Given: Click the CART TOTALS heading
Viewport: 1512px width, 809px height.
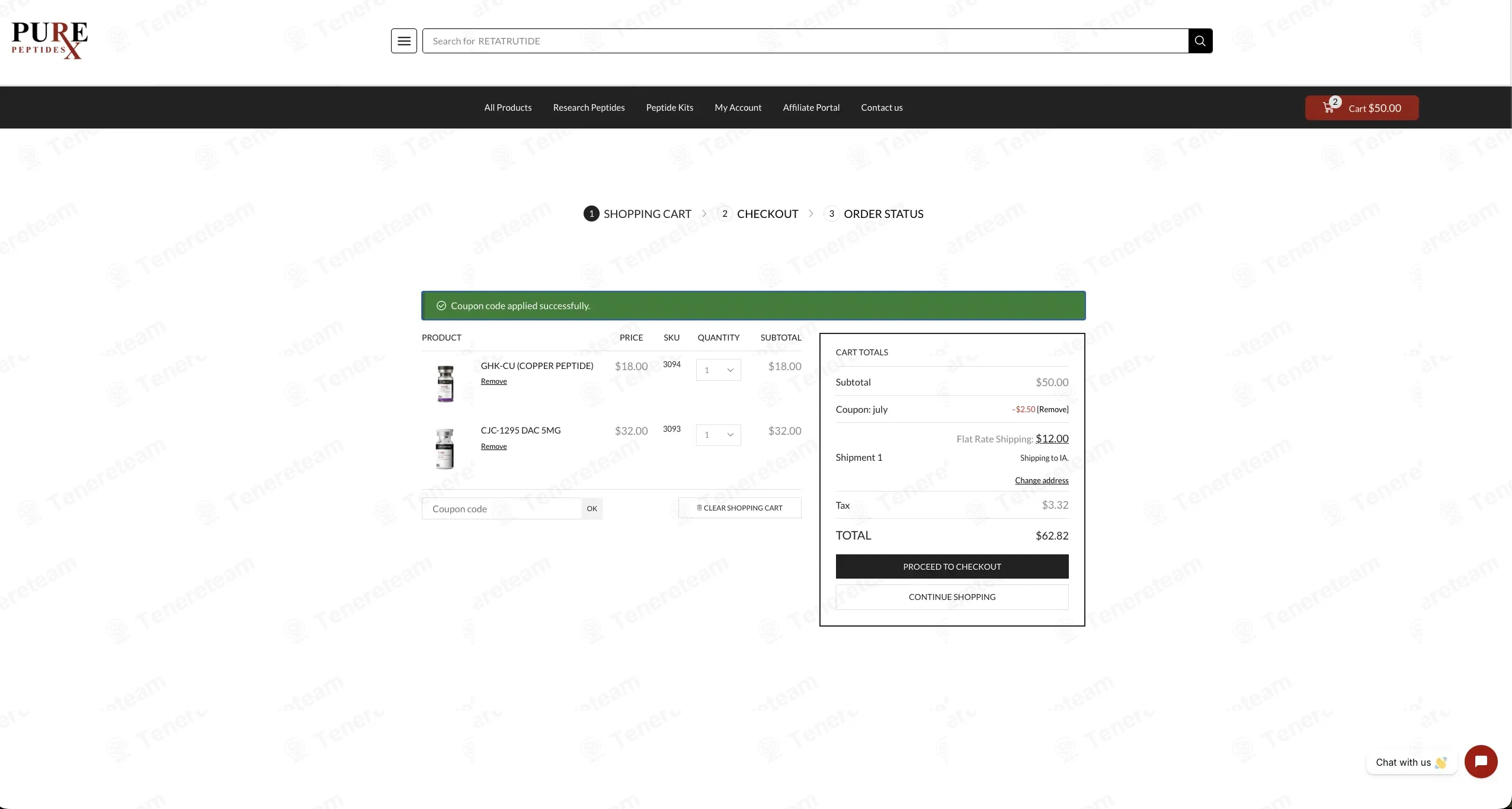Looking at the screenshot, I should pyautogui.click(x=861, y=352).
